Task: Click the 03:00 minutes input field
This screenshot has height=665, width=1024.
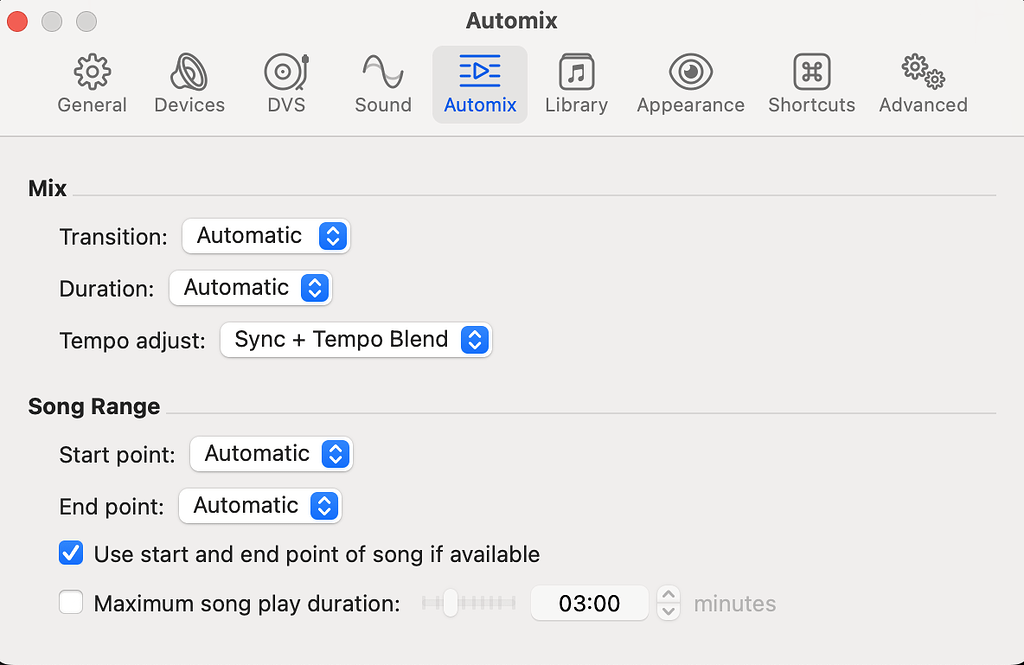Action: (590, 603)
